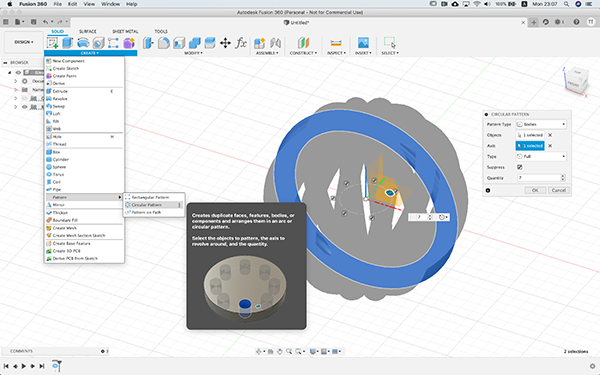Choose Pattern on Path from the submenu
The height and width of the screenshot is (375, 600).
tap(154, 212)
